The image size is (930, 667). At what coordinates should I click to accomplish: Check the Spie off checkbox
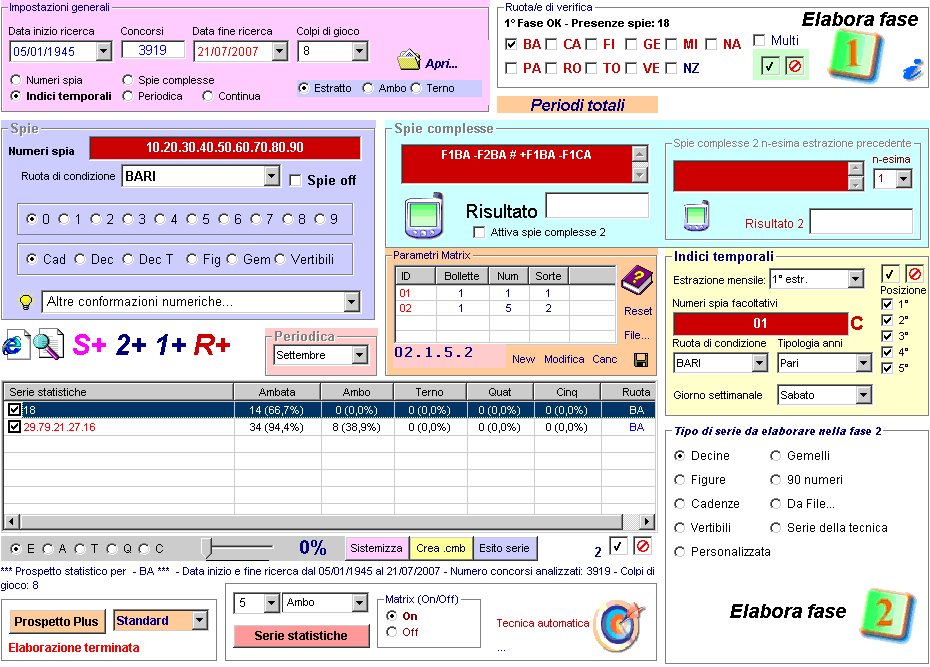[x=295, y=180]
